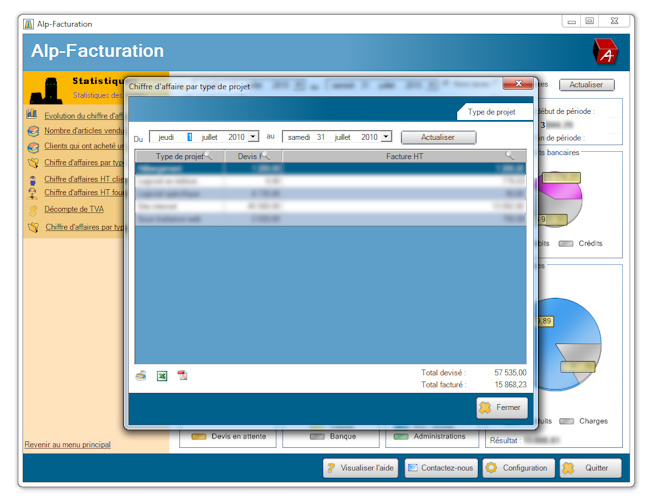Export the report with the PDF icon
The image size is (650, 498).
click(182, 376)
